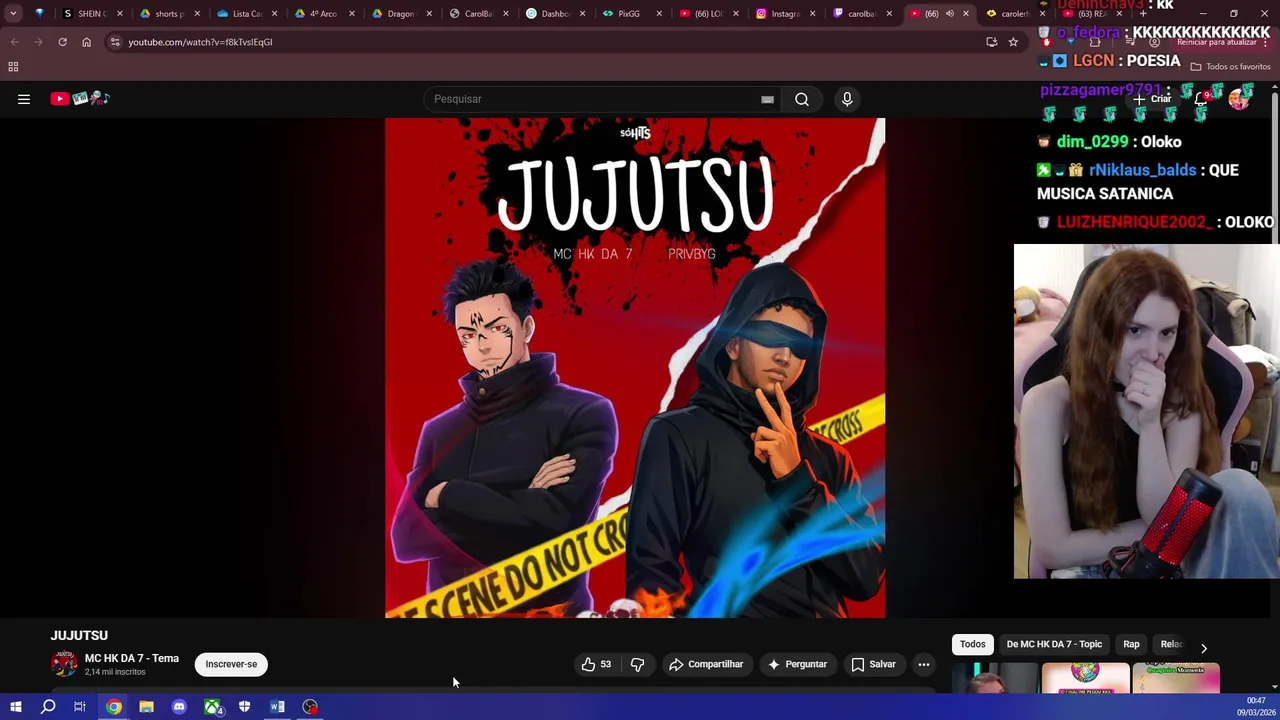This screenshot has width=1280, height=720.
Task: Reload the YouTube page
Action: [62, 42]
